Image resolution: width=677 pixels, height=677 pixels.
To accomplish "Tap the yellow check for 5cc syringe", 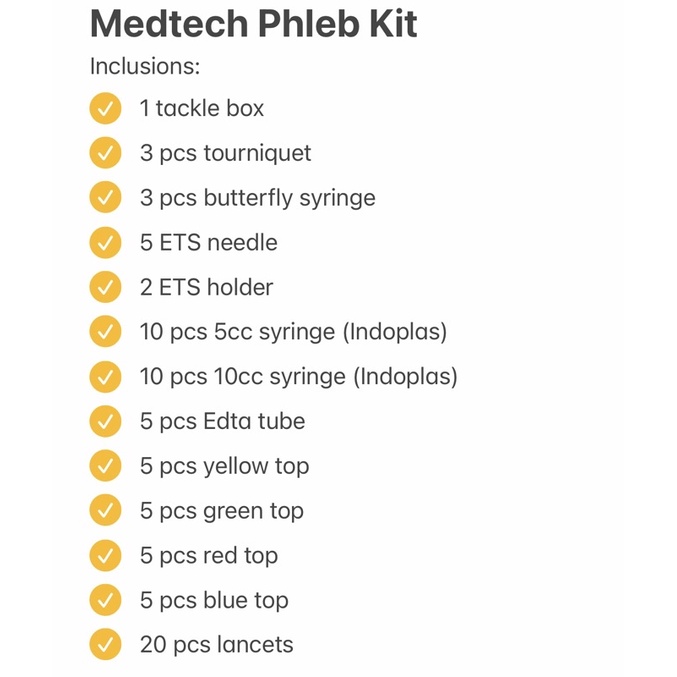I will [105, 332].
